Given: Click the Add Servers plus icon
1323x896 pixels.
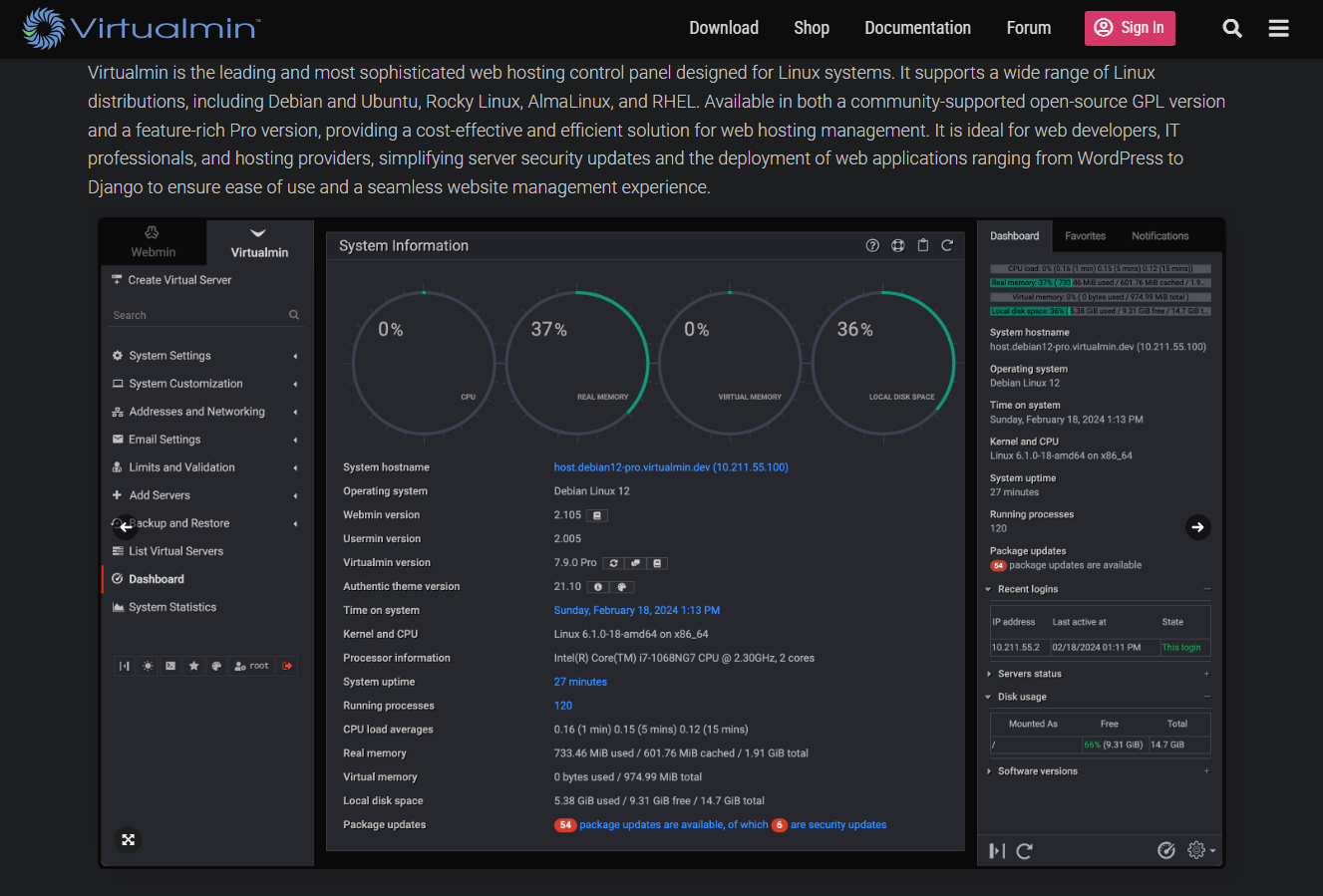Looking at the screenshot, I should (x=118, y=495).
